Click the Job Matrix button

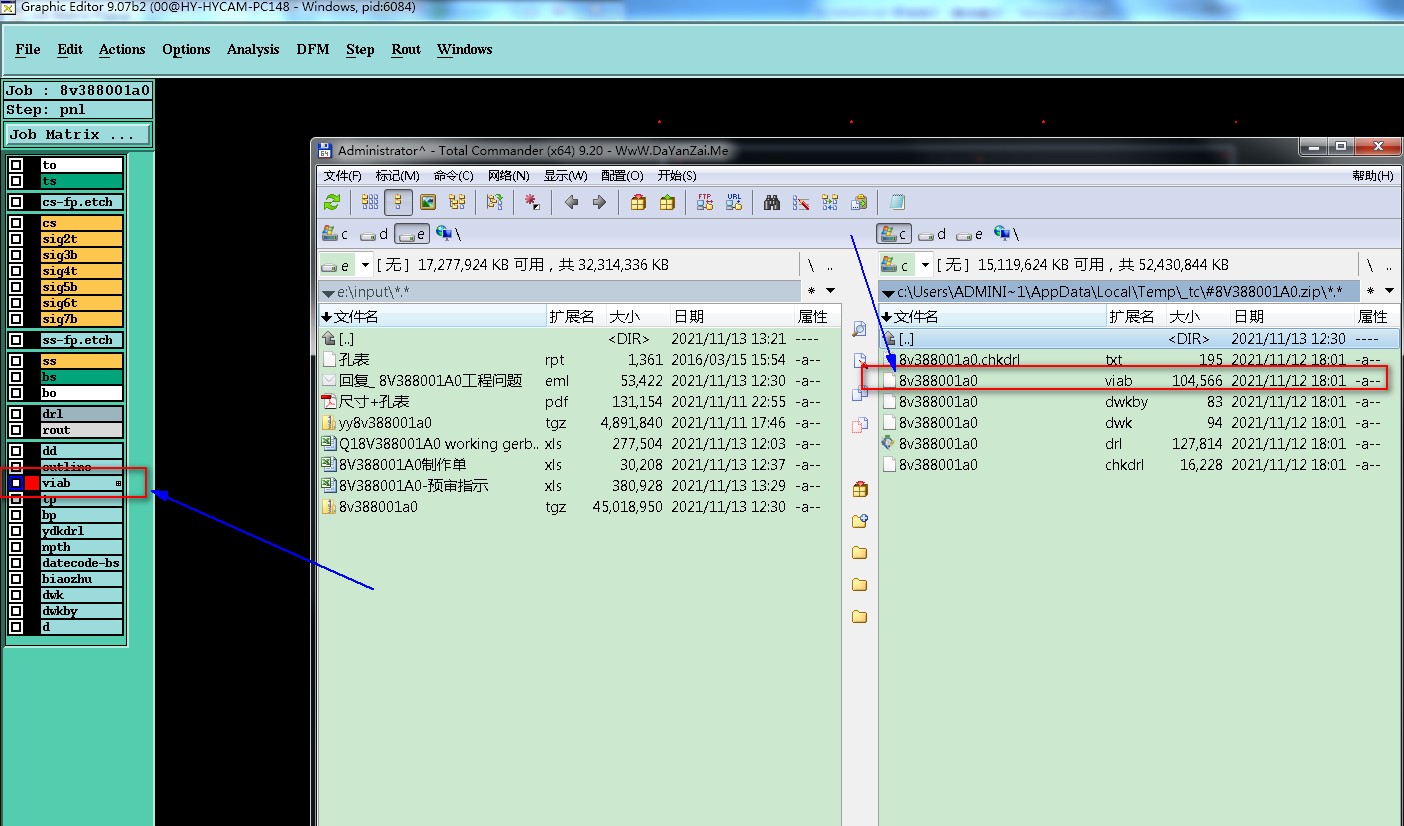[79, 134]
